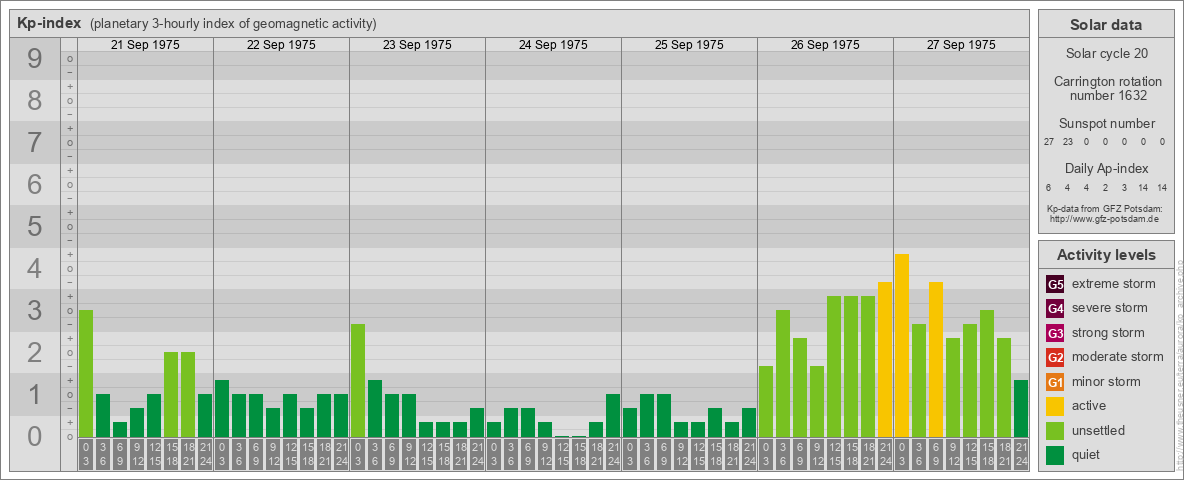Click the G5 extreme storm icon
Screen dimensions: 1184x480
[x=1055, y=284]
